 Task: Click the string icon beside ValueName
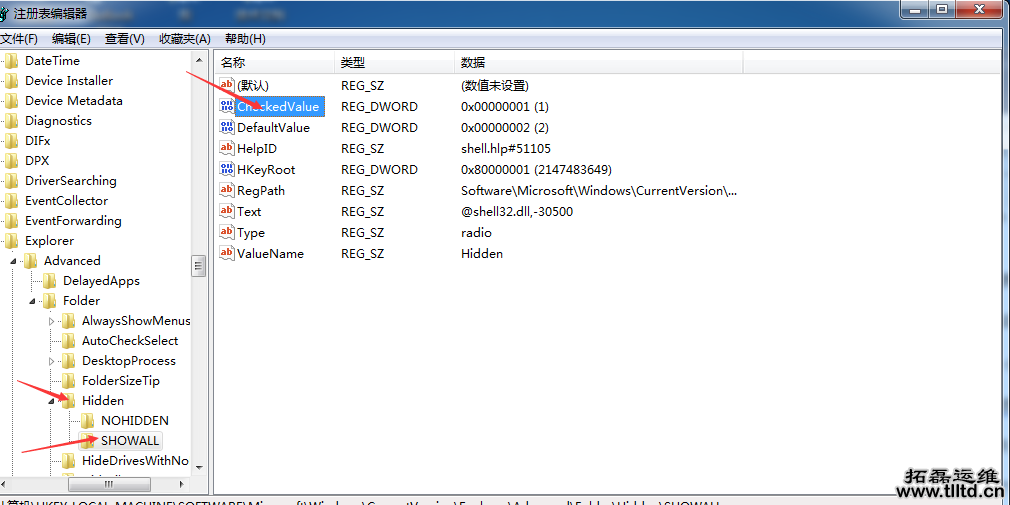pos(227,254)
